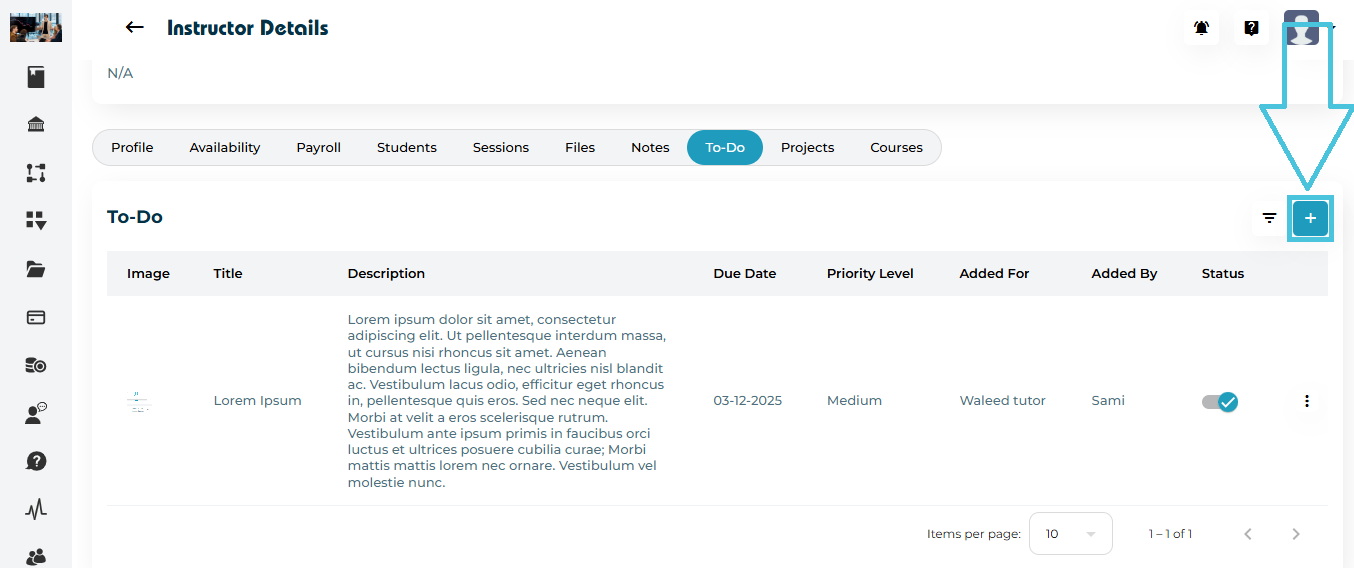Click the Lorem Ipsum To-Do image thumbnail

(x=138, y=402)
